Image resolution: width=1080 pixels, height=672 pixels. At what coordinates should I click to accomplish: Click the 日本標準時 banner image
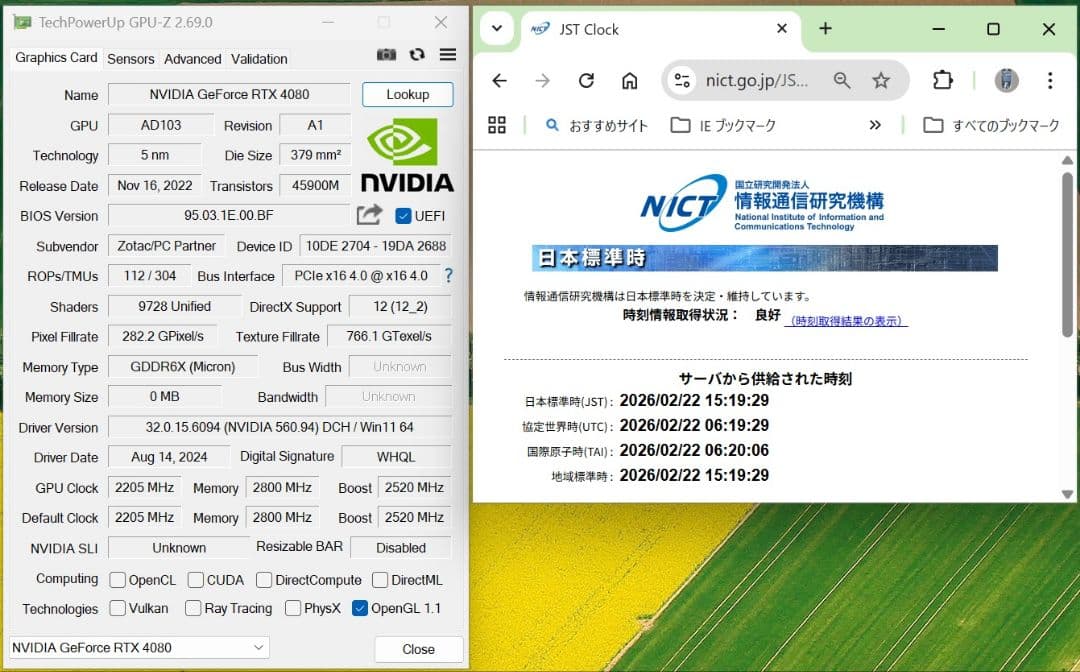[765, 258]
